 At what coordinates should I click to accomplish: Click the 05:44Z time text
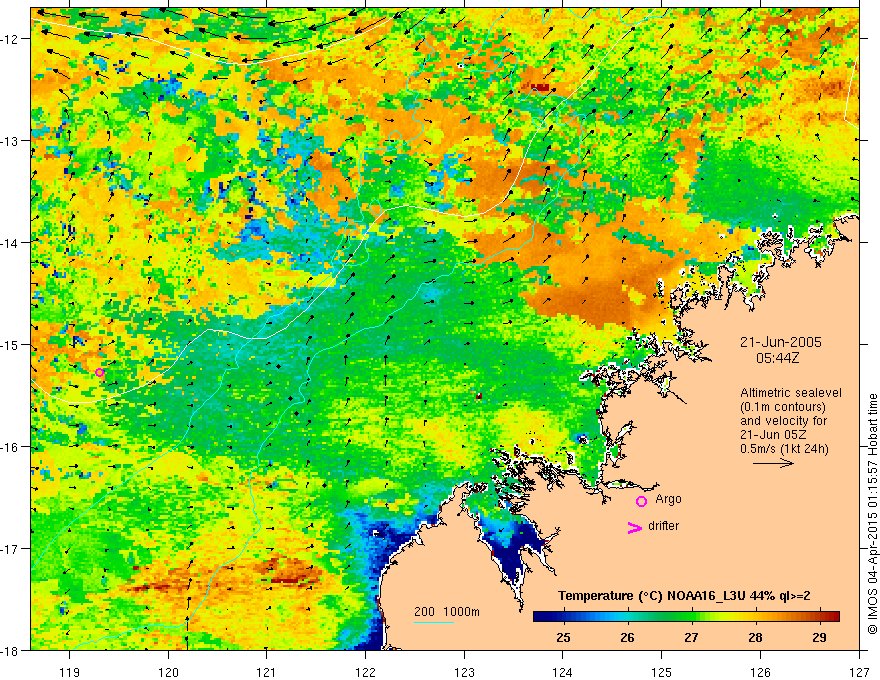coord(777,358)
